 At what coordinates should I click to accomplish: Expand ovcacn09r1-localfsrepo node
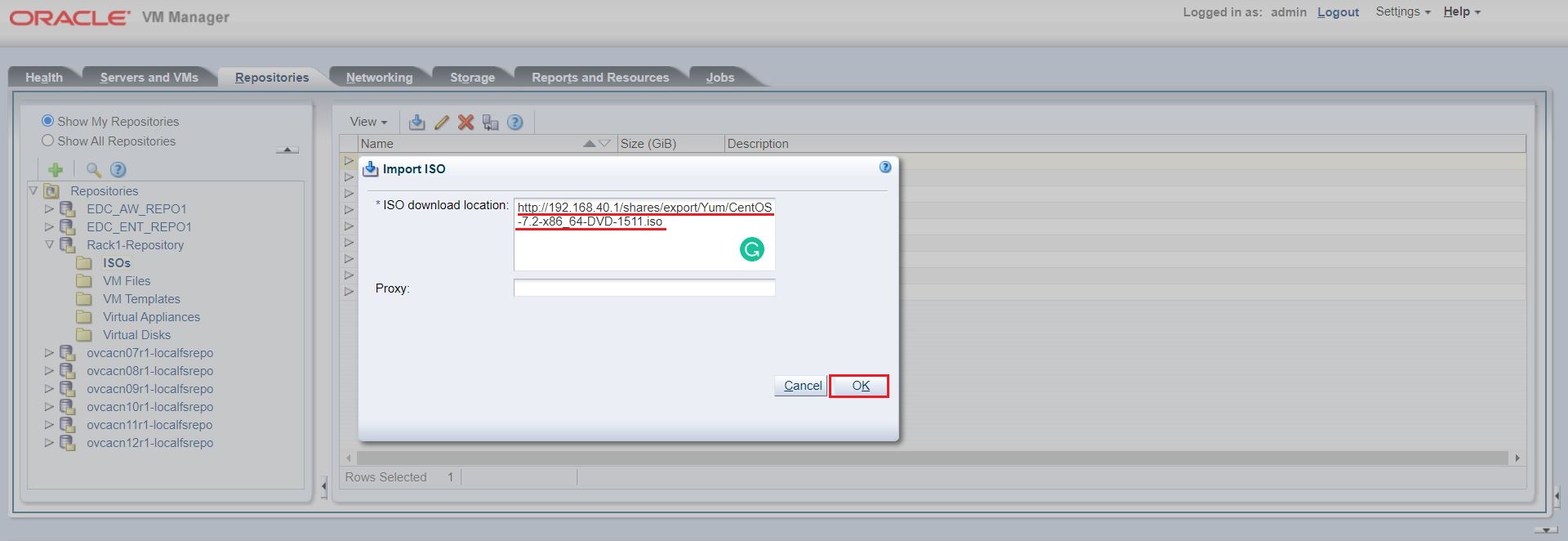[x=49, y=388]
